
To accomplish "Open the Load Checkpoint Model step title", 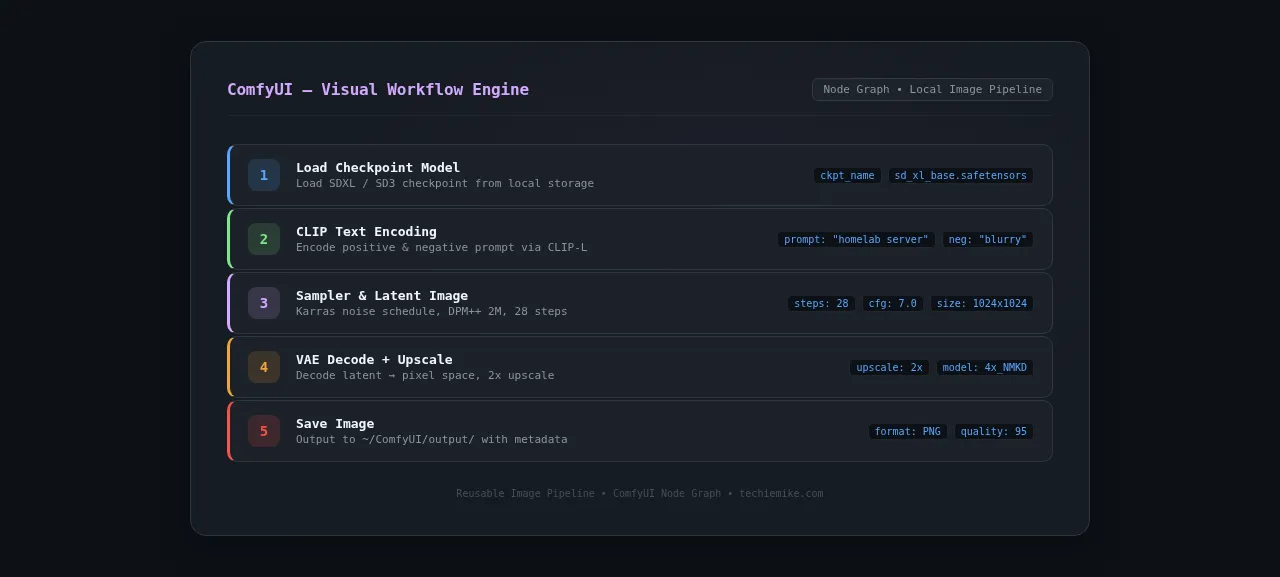I will tap(378, 167).
